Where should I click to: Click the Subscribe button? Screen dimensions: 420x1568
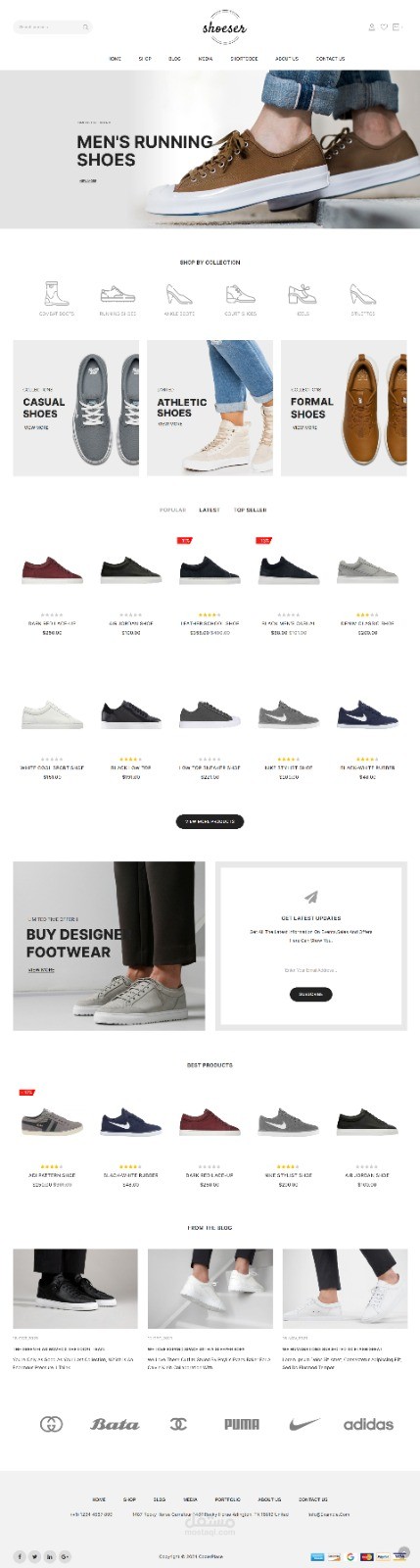click(x=310, y=994)
